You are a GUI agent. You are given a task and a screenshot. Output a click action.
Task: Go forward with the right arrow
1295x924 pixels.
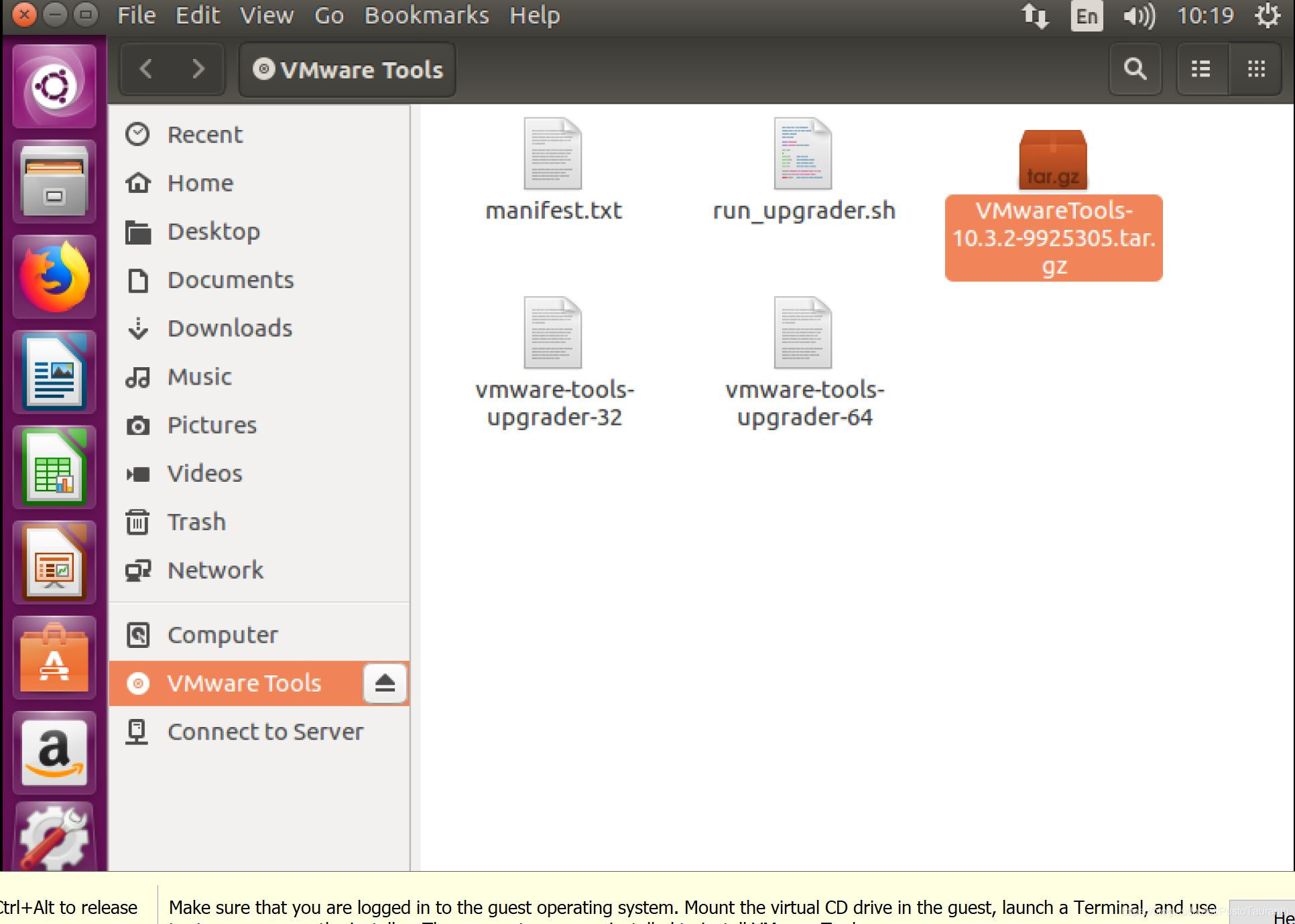point(198,69)
